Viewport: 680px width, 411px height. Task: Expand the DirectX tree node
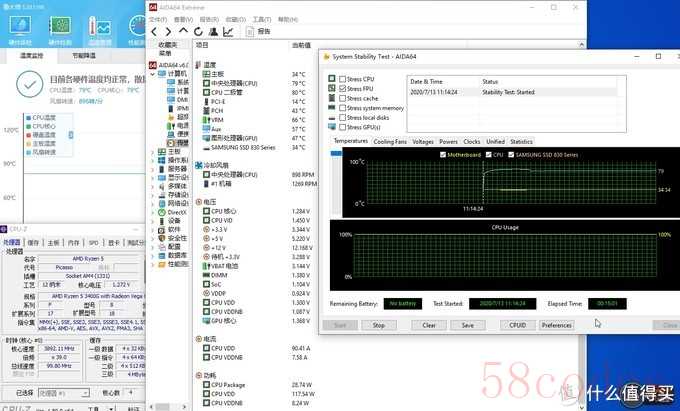click(152, 212)
